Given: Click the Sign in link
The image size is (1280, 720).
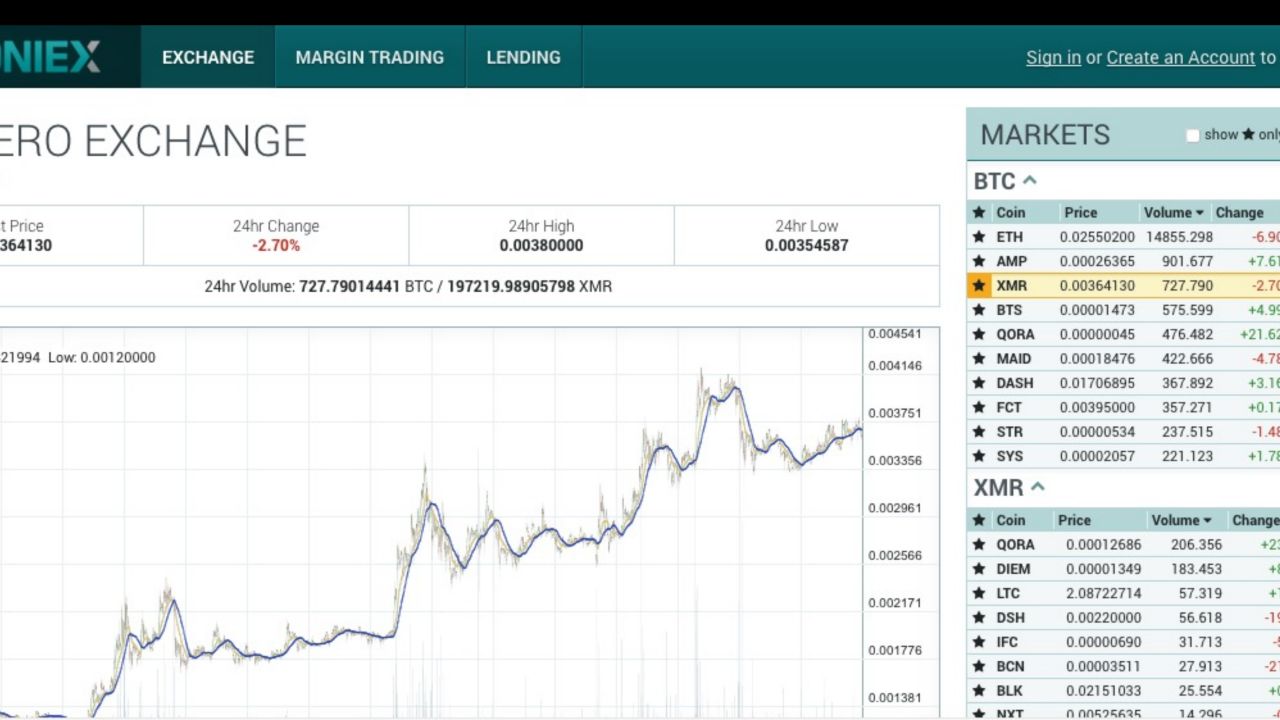Looking at the screenshot, I should click(1053, 57).
